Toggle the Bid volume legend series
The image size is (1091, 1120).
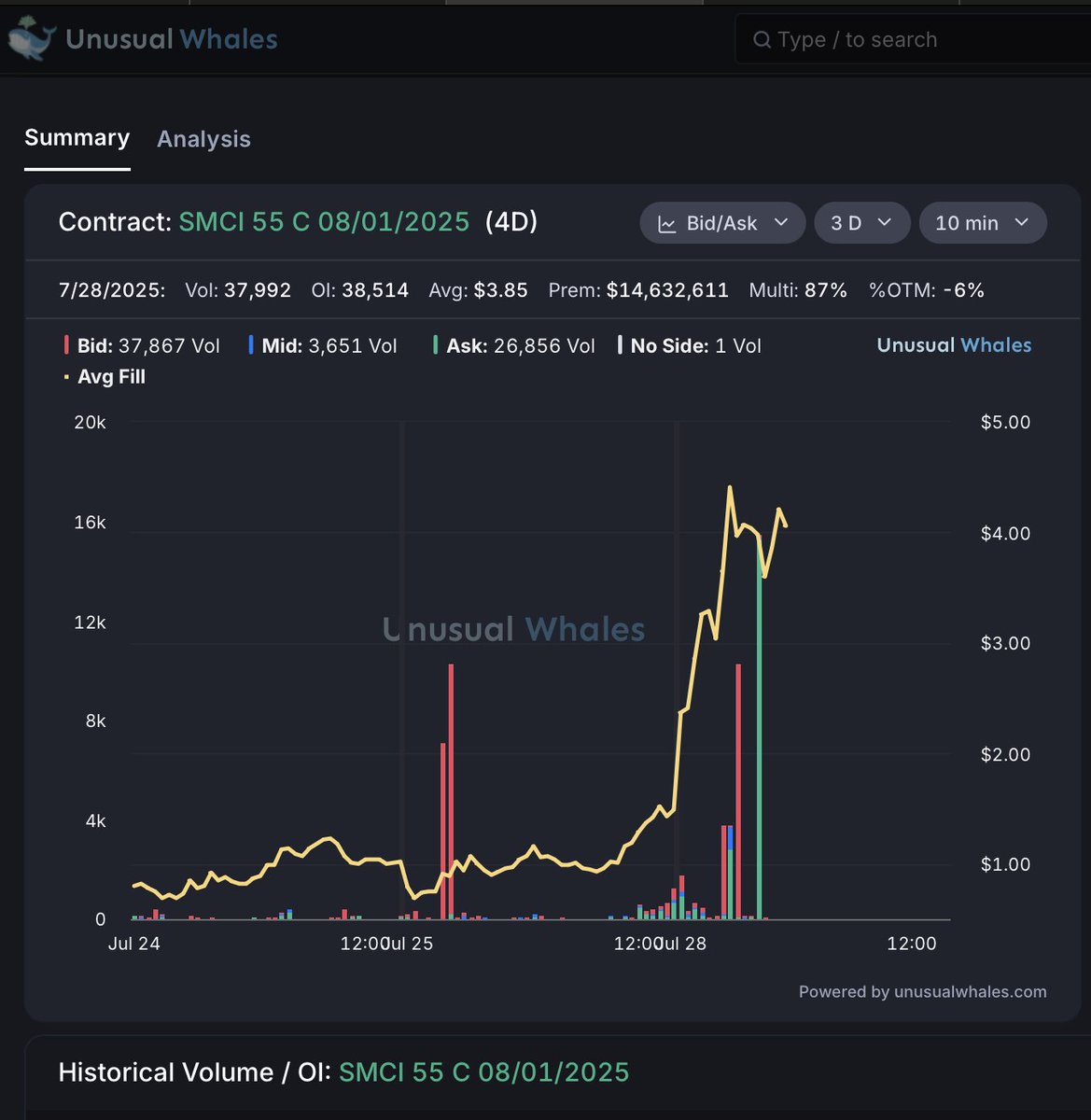[x=142, y=345]
